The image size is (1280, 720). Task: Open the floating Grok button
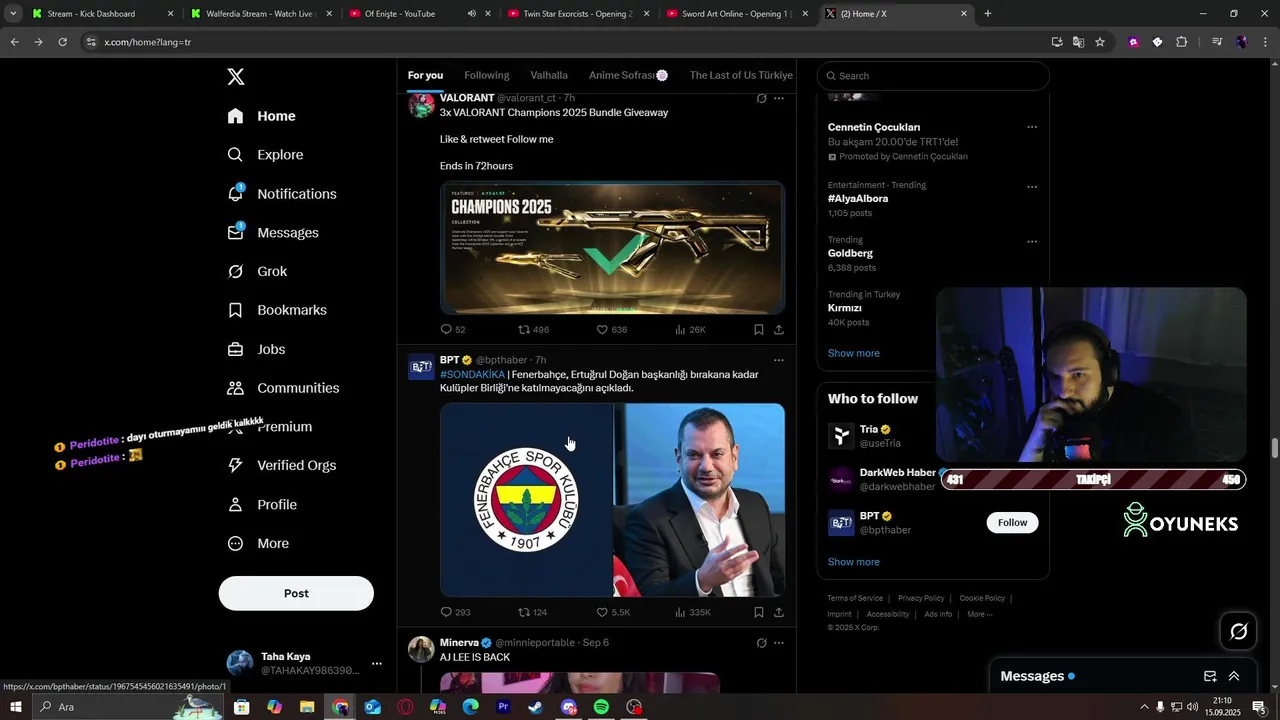[x=1238, y=631]
